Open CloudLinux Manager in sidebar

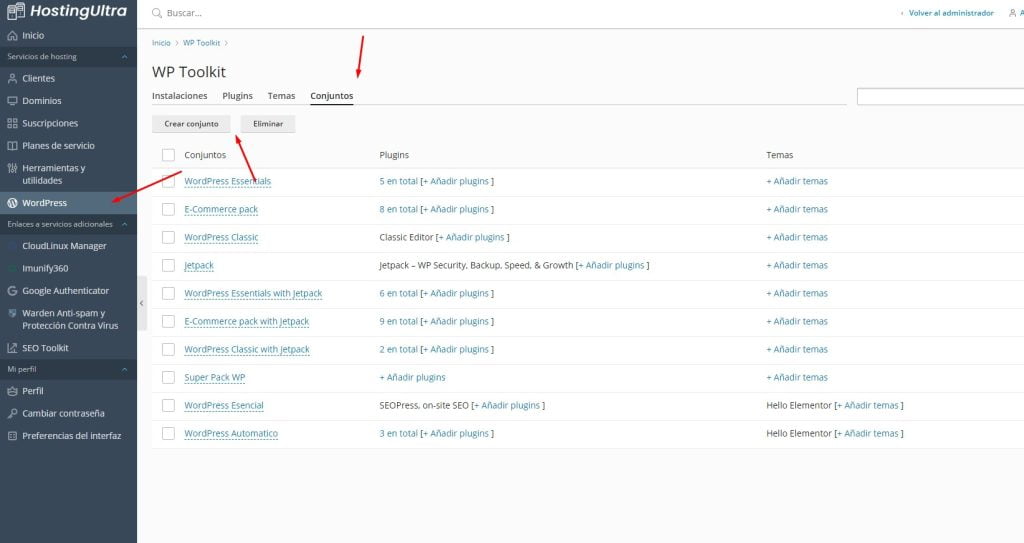(x=64, y=246)
